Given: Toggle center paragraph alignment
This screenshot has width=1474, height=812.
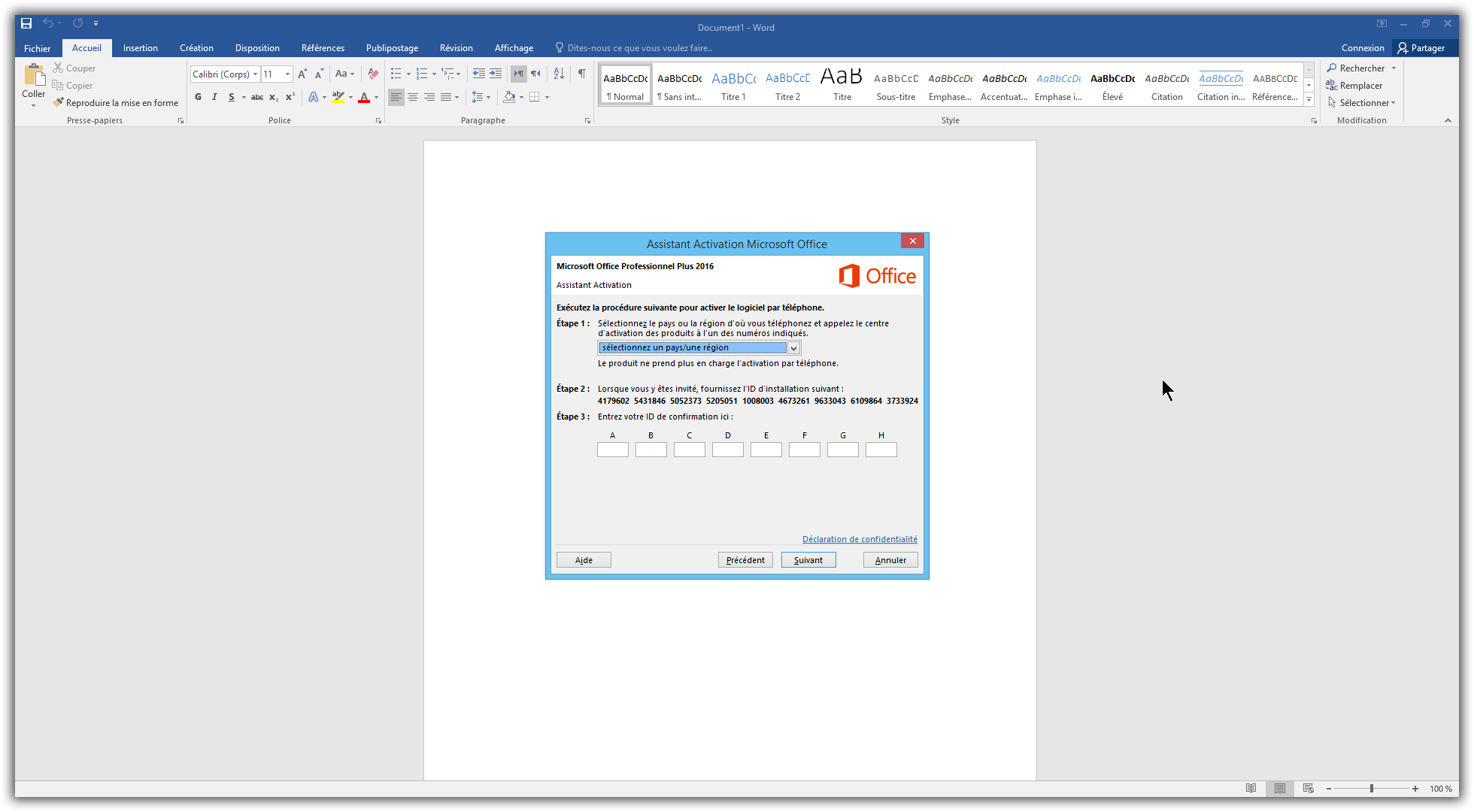Looking at the screenshot, I should pyautogui.click(x=413, y=97).
